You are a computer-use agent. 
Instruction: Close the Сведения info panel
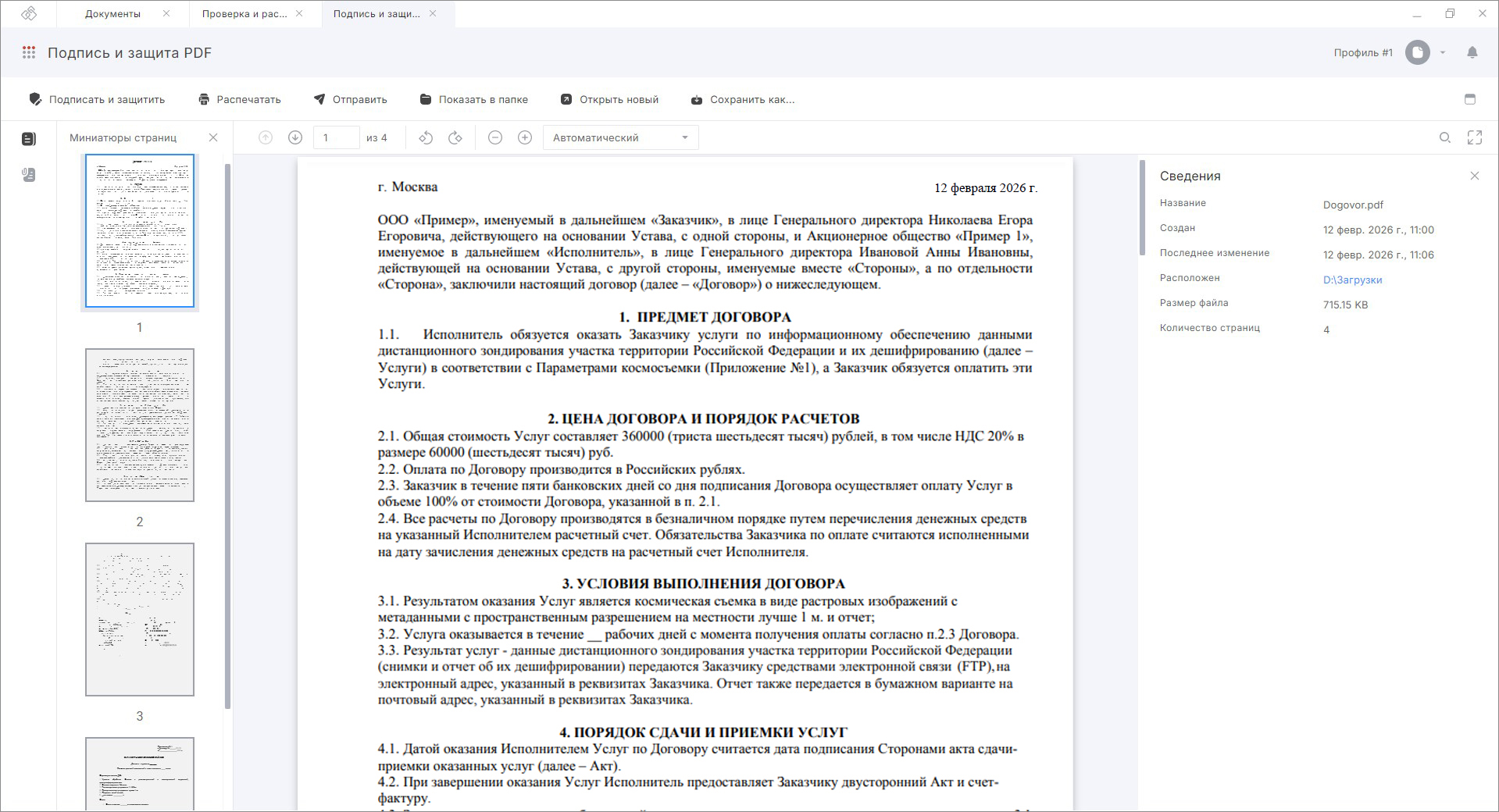tap(1475, 176)
